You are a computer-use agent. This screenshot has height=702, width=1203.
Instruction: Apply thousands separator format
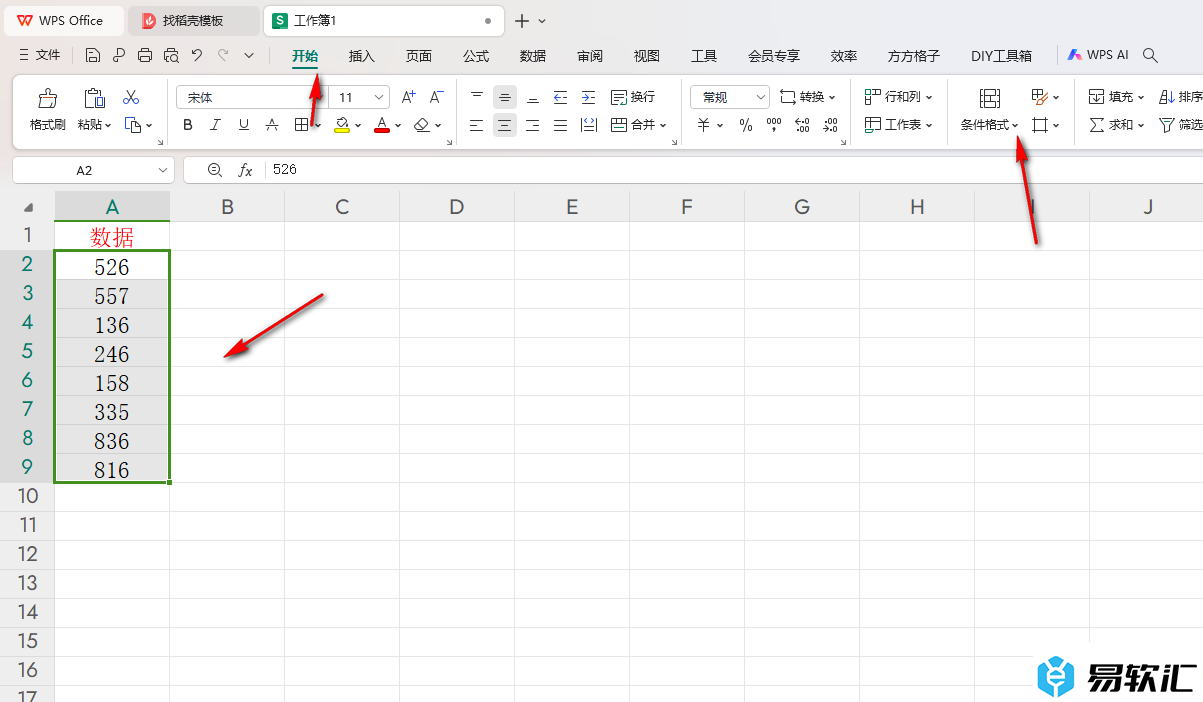774,125
